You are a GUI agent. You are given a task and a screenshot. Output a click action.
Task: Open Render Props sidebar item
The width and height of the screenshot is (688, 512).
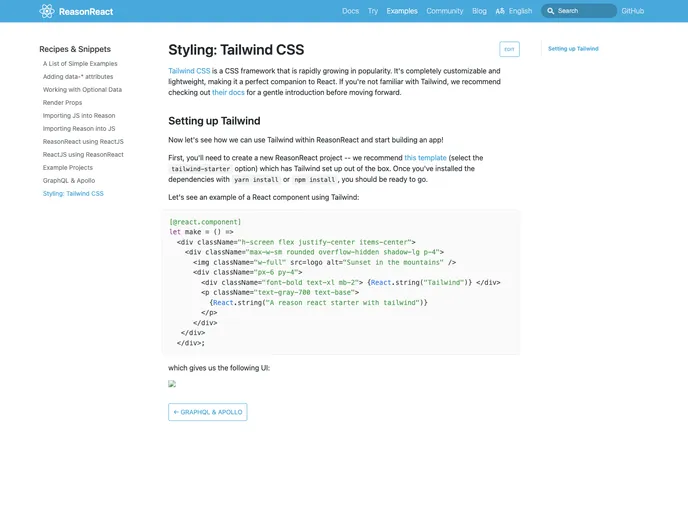(62, 103)
